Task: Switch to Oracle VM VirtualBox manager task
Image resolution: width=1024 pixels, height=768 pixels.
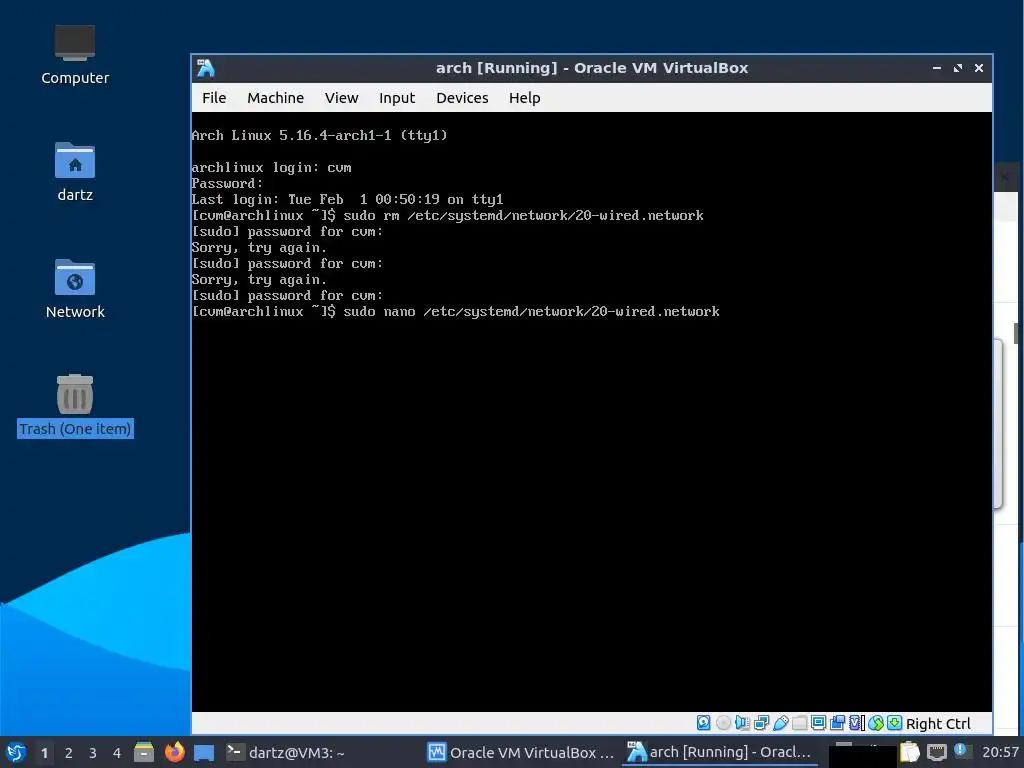Action: [520, 753]
